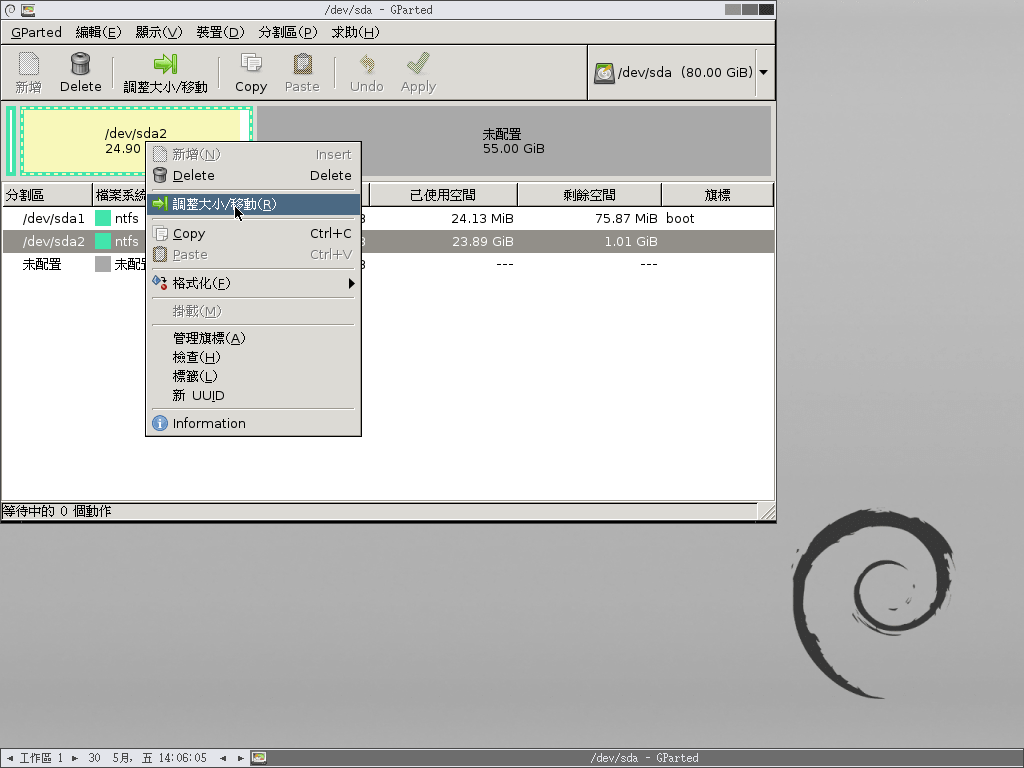This screenshot has width=1024, height=768.
Task: Click the Paste clipboard toolbar icon
Action: click(301, 65)
